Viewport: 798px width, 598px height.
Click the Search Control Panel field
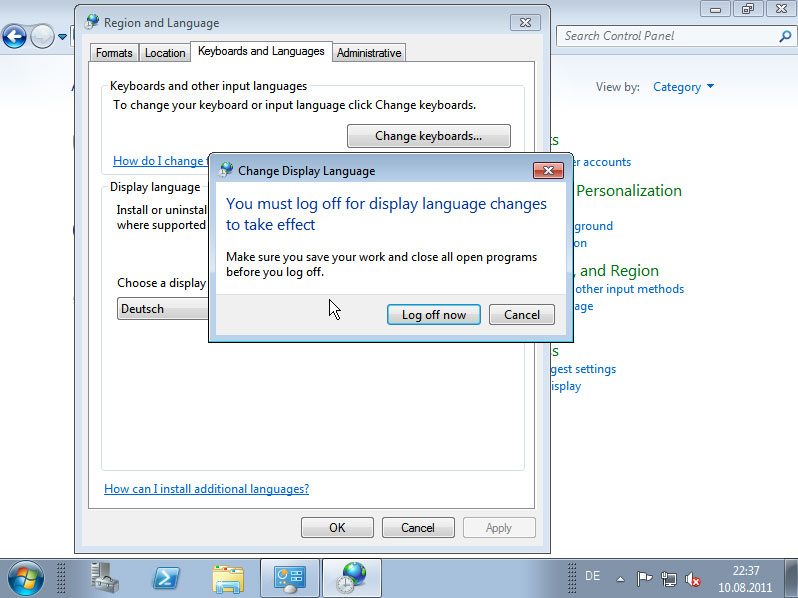tap(666, 36)
